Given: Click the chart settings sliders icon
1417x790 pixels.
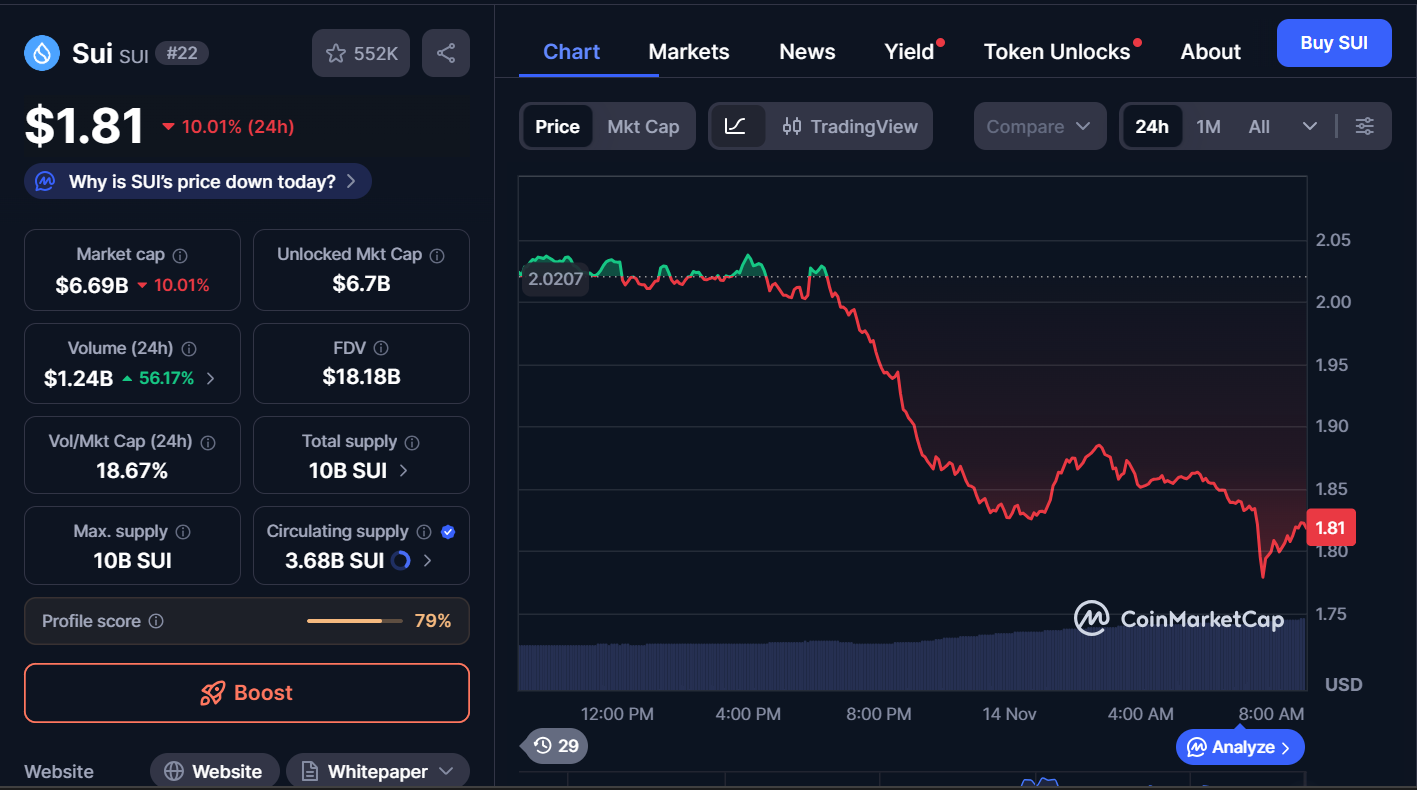Looking at the screenshot, I should tap(1364, 126).
